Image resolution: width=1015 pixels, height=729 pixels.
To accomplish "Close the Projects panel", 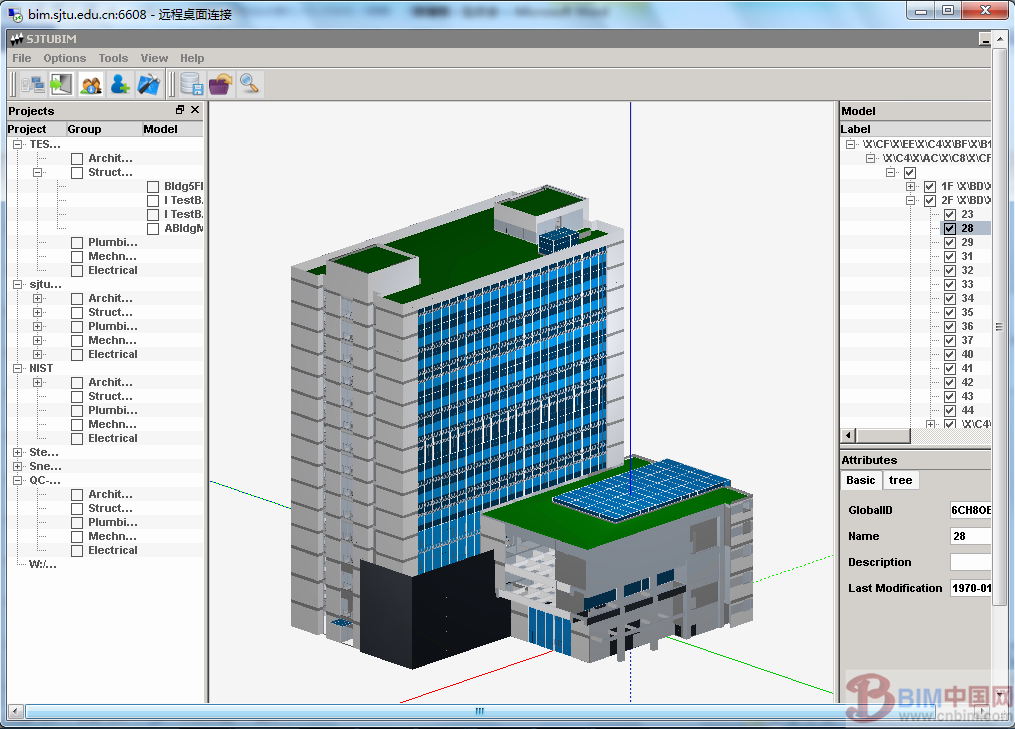I will click(x=195, y=110).
